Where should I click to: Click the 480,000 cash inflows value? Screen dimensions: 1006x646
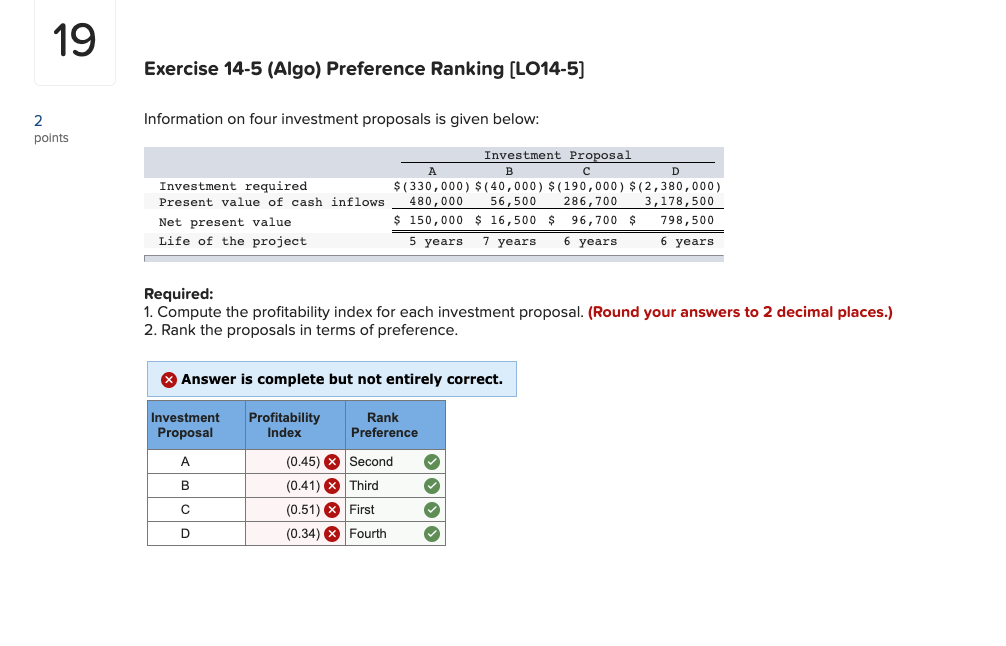(436, 201)
